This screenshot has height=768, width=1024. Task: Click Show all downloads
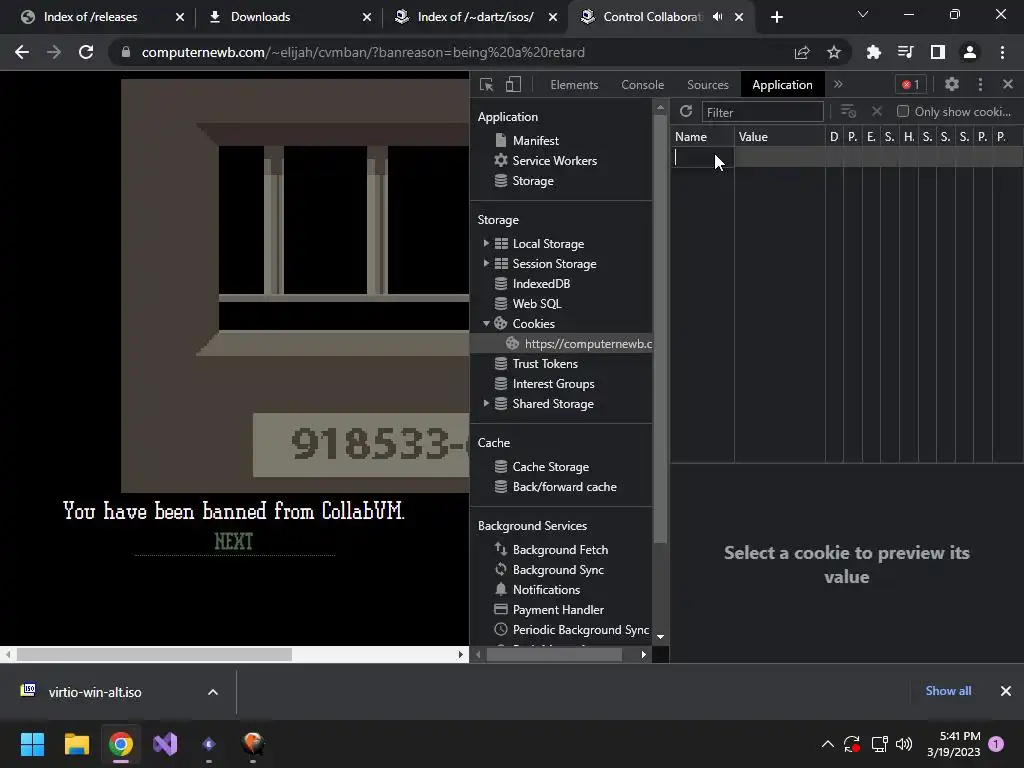(x=948, y=691)
